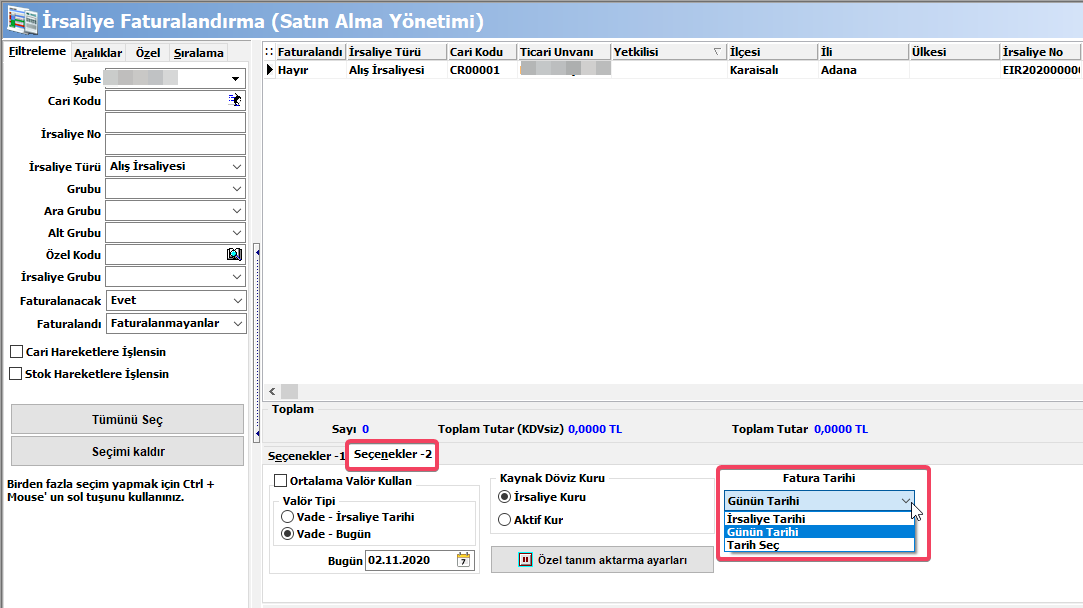The image size is (1083, 608).
Task: Open the Faturalanacak dropdown
Action: 237,301
